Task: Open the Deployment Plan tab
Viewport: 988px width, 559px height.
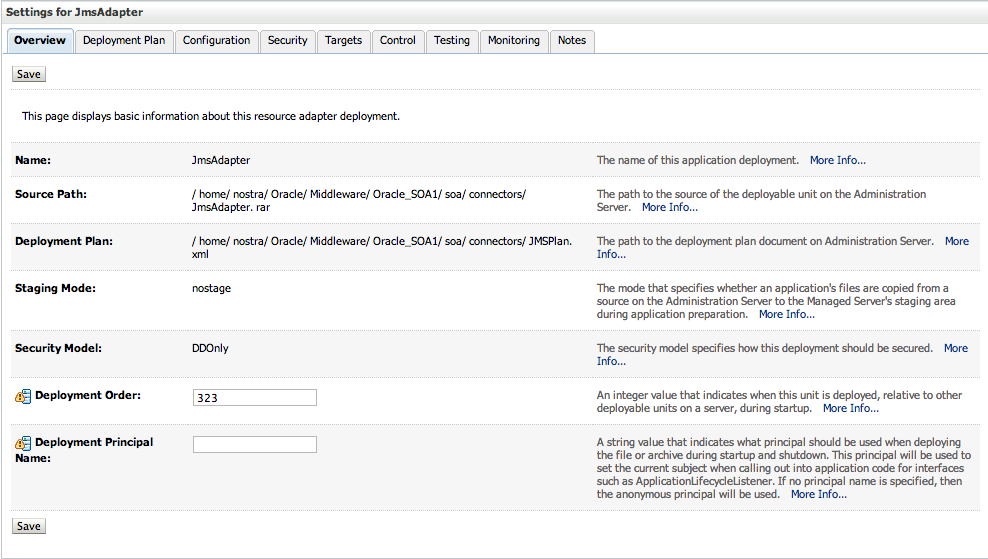Action: point(124,41)
